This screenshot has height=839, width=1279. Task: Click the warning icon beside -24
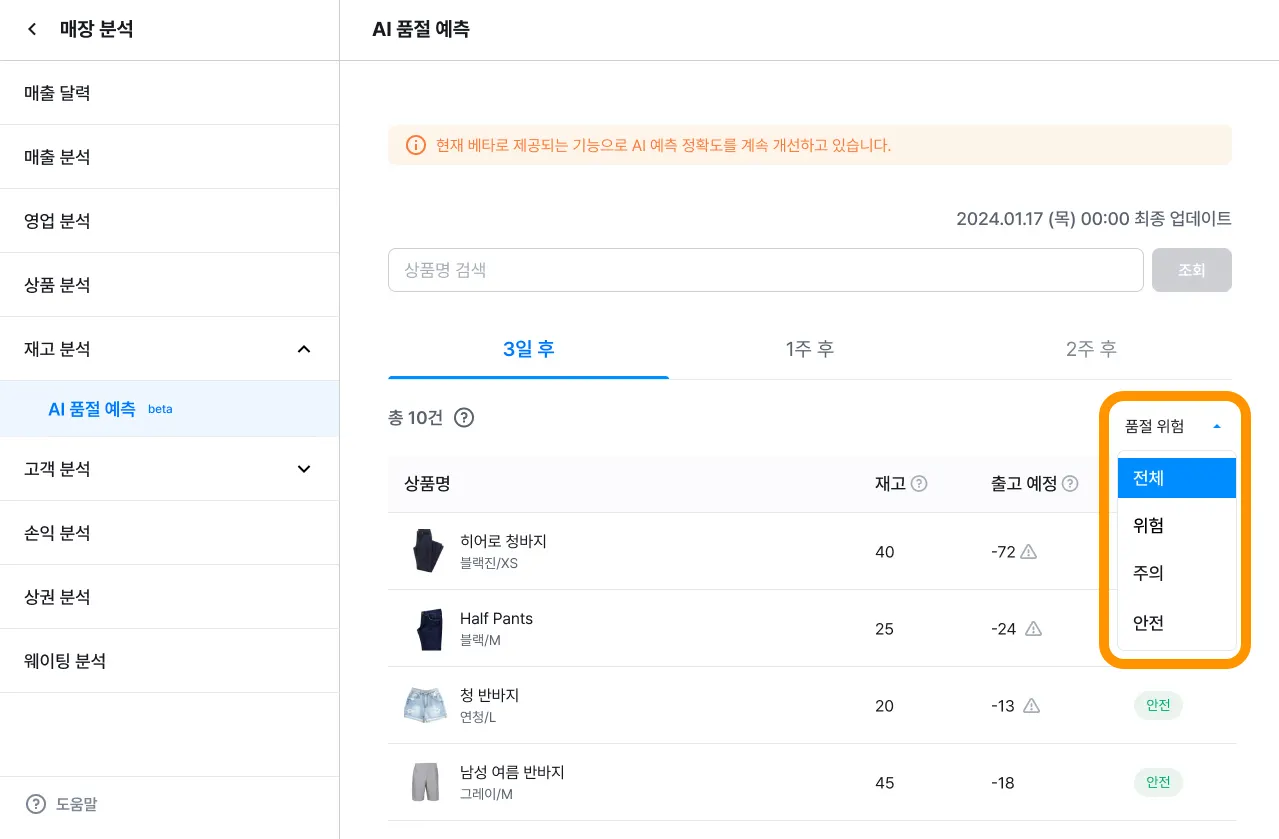point(1034,629)
